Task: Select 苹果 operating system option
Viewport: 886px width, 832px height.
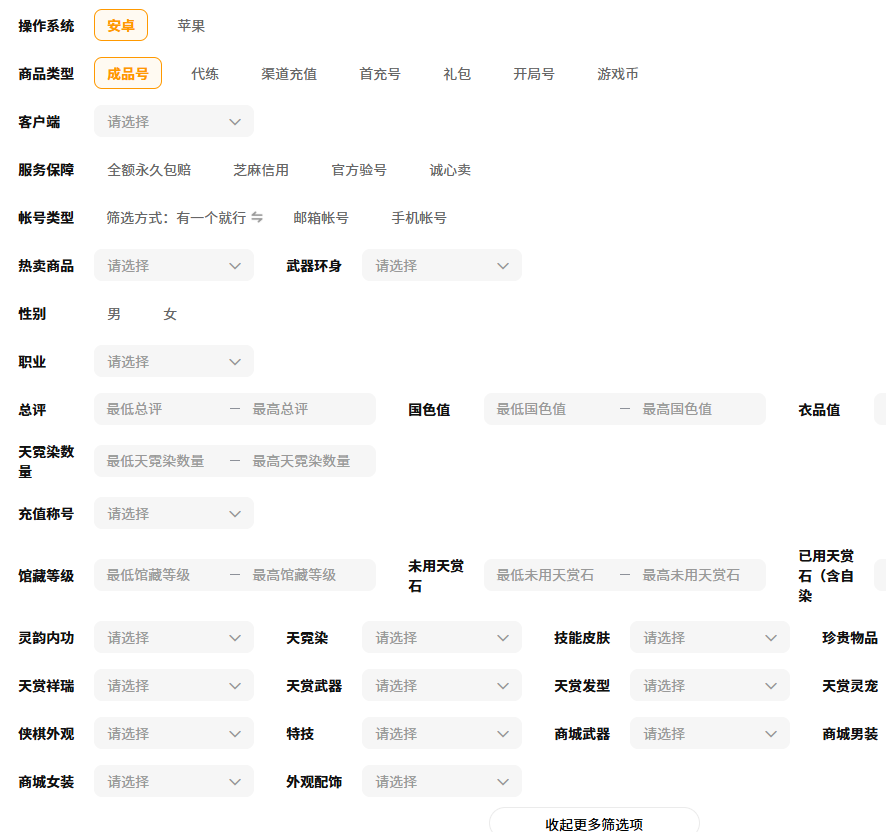Action: coord(191,26)
